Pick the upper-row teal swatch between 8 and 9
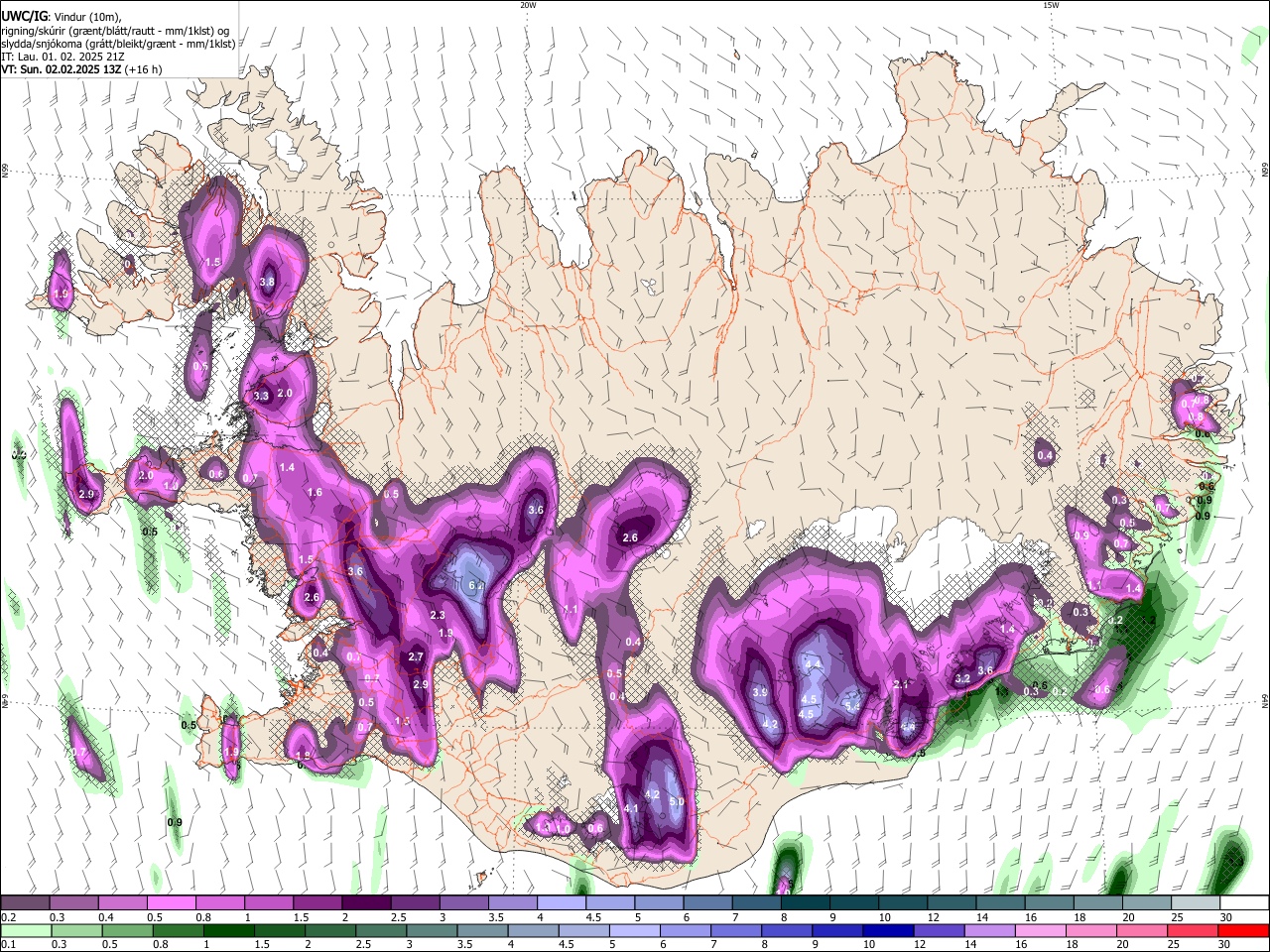The image size is (1270, 952). coord(805,903)
